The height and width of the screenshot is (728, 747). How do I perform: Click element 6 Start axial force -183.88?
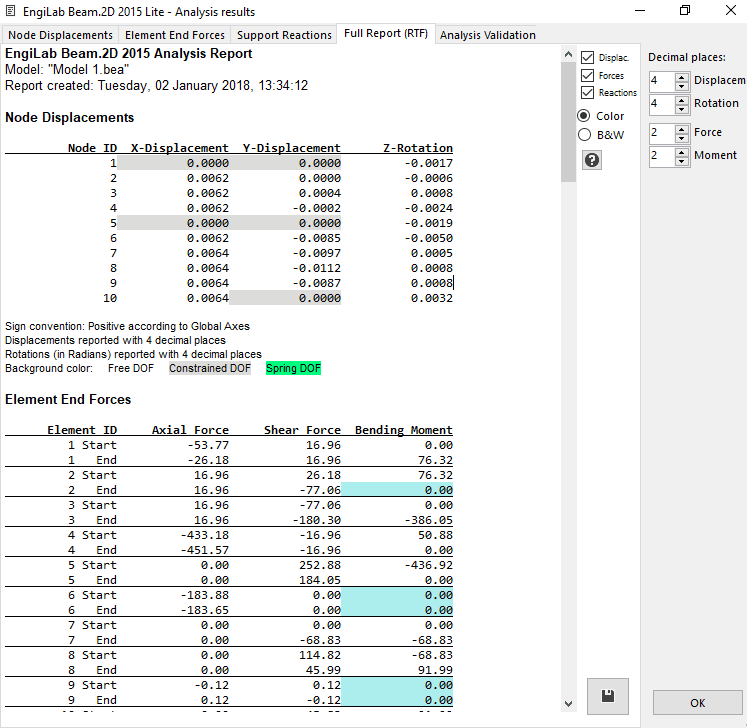click(x=205, y=595)
